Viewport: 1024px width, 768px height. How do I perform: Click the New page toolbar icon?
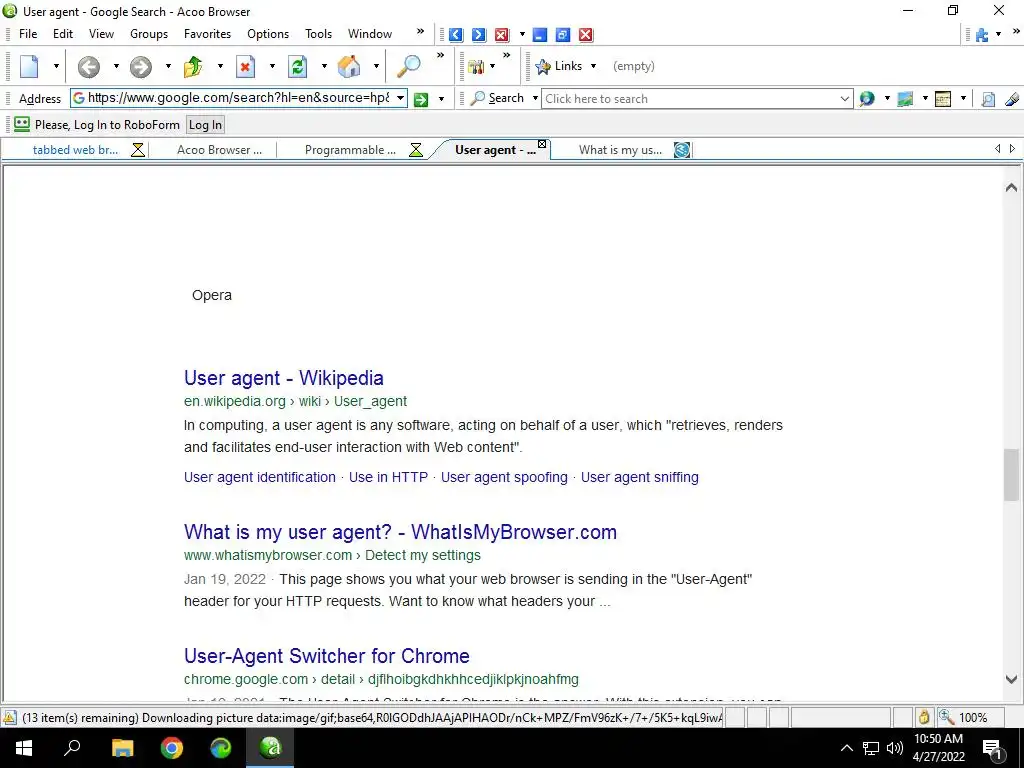coord(30,66)
